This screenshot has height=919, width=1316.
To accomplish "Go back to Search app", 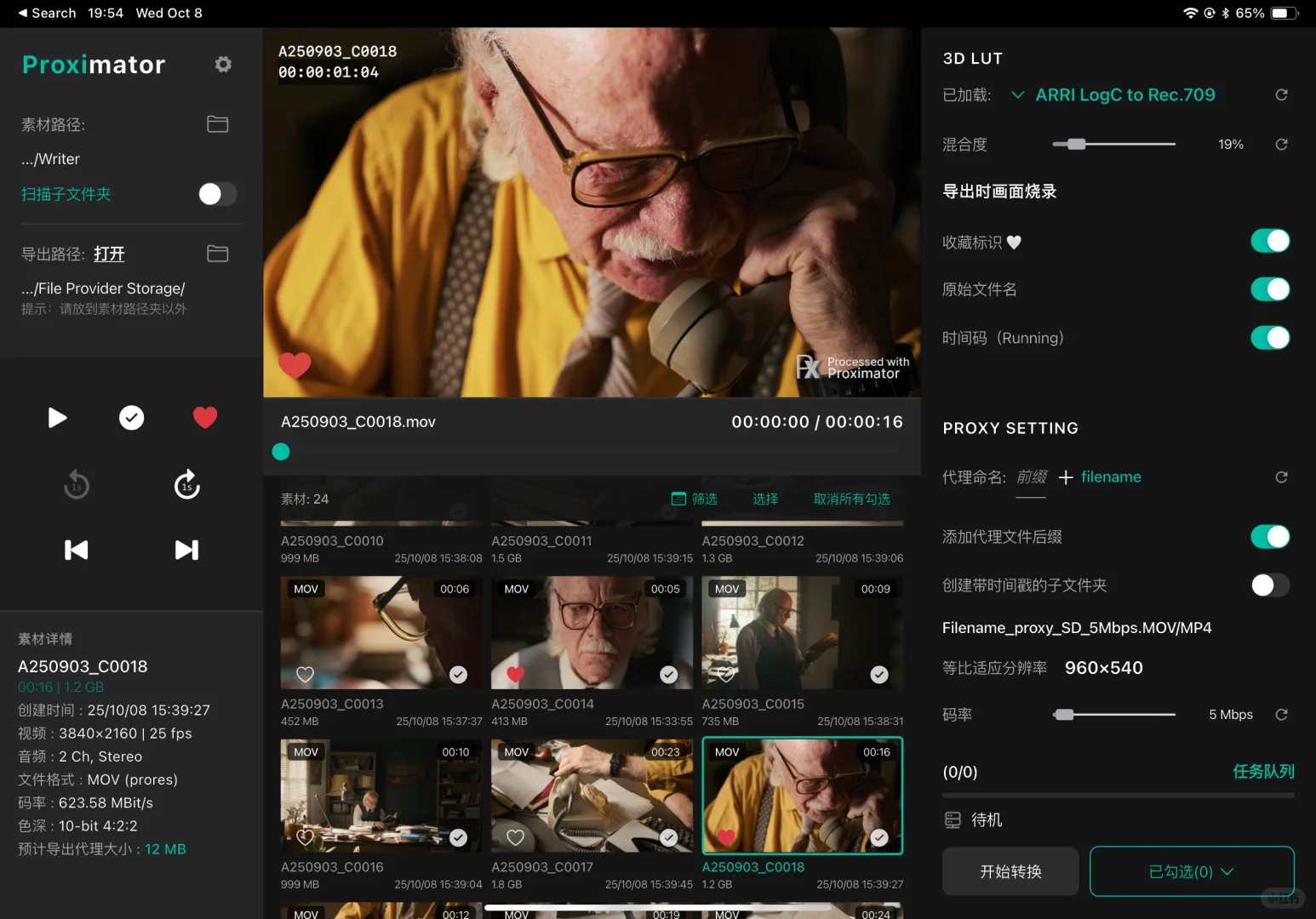I will coord(48,13).
